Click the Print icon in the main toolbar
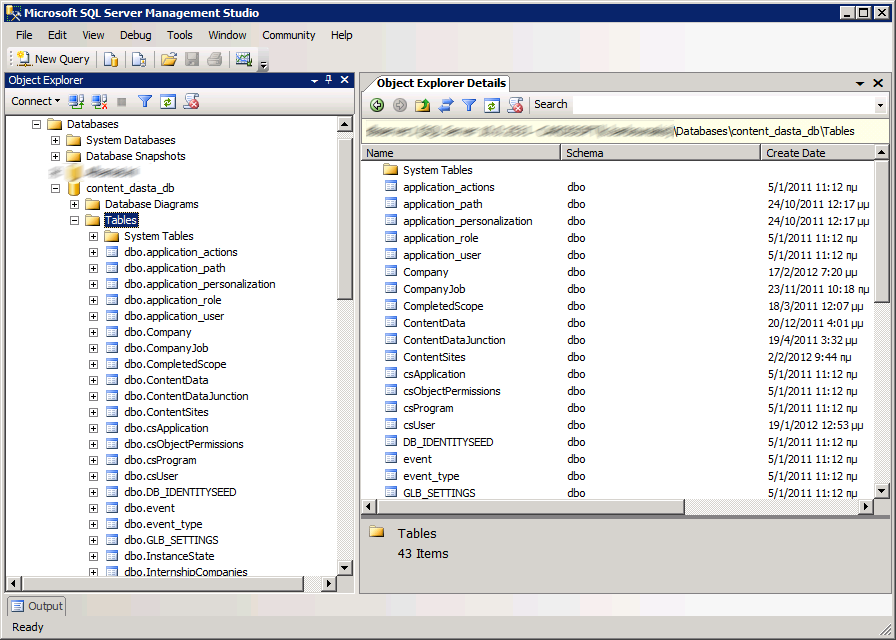 (x=215, y=59)
